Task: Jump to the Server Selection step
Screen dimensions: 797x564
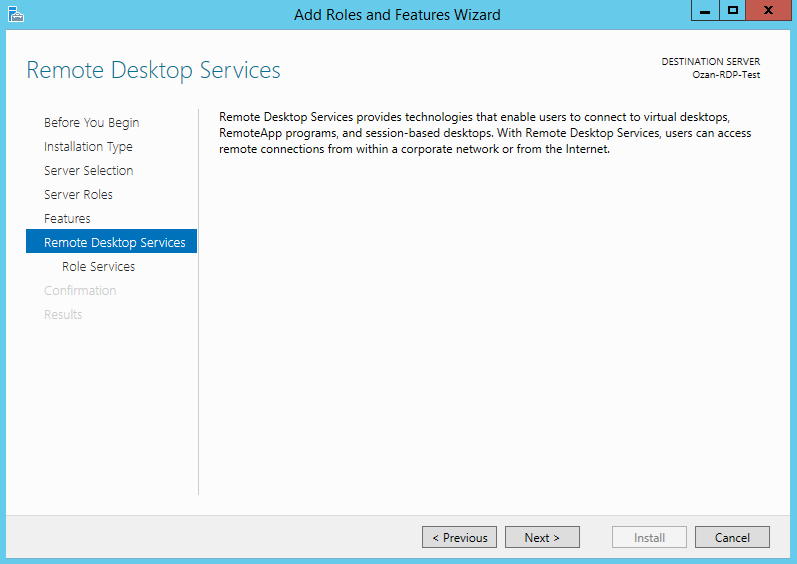Action: (88, 171)
